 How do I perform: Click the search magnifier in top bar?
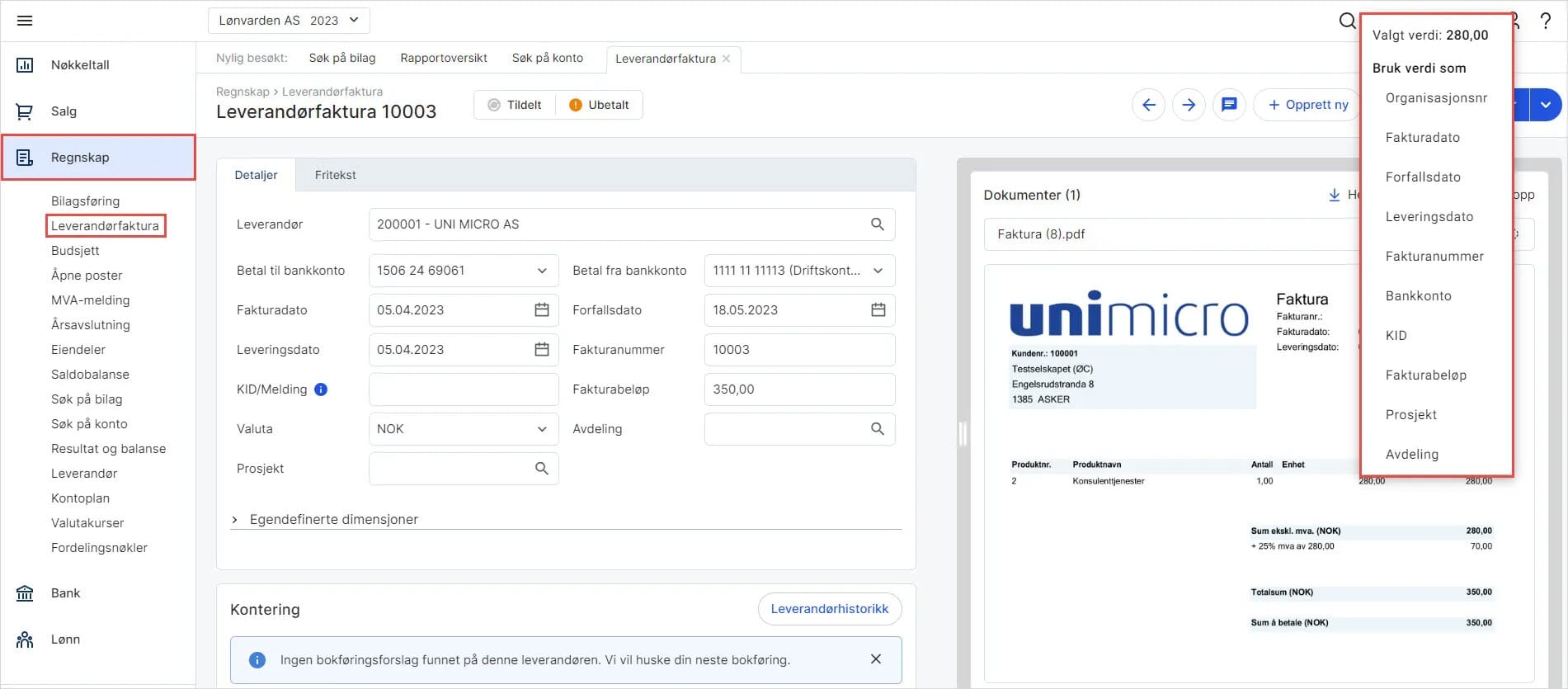(1347, 21)
